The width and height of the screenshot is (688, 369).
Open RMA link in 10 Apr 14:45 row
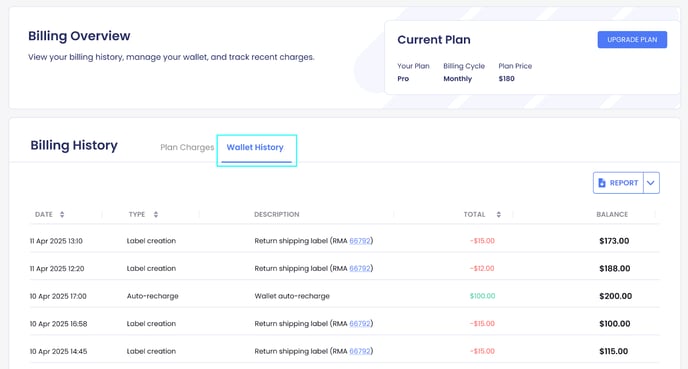[x=360, y=351]
